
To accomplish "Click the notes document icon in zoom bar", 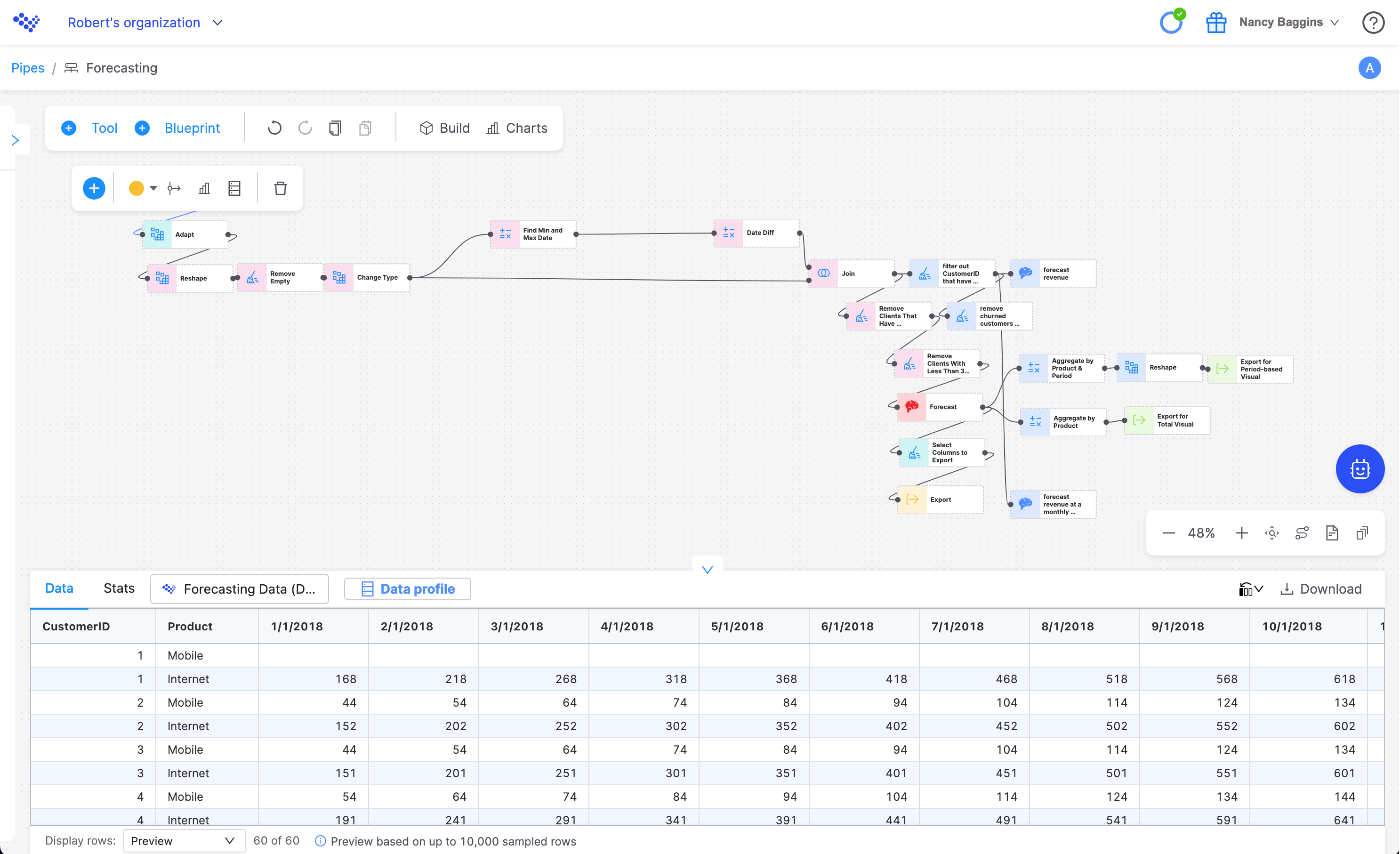I will [1332, 533].
